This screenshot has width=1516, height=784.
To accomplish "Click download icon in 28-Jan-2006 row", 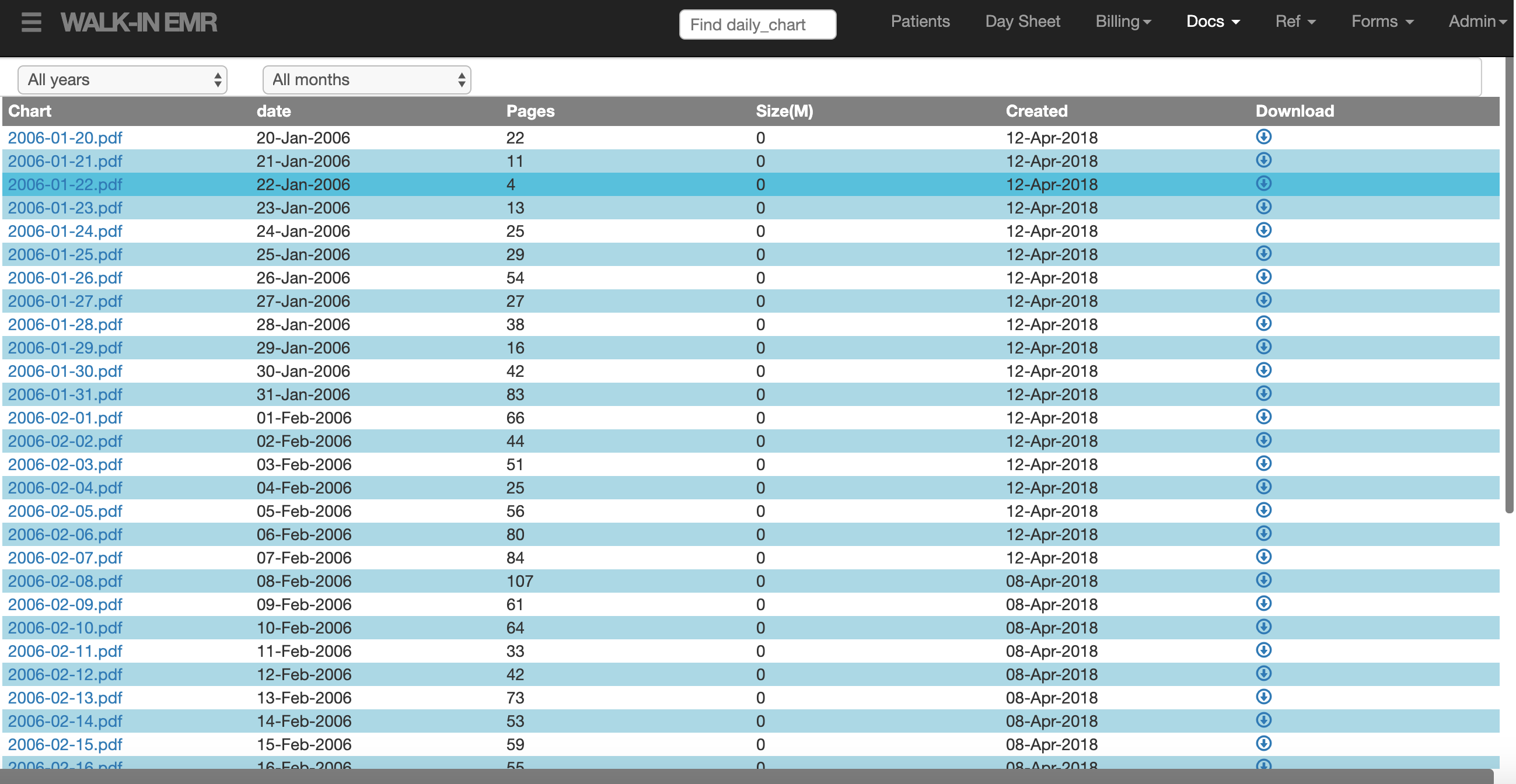I will click(x=1263, y=324).
